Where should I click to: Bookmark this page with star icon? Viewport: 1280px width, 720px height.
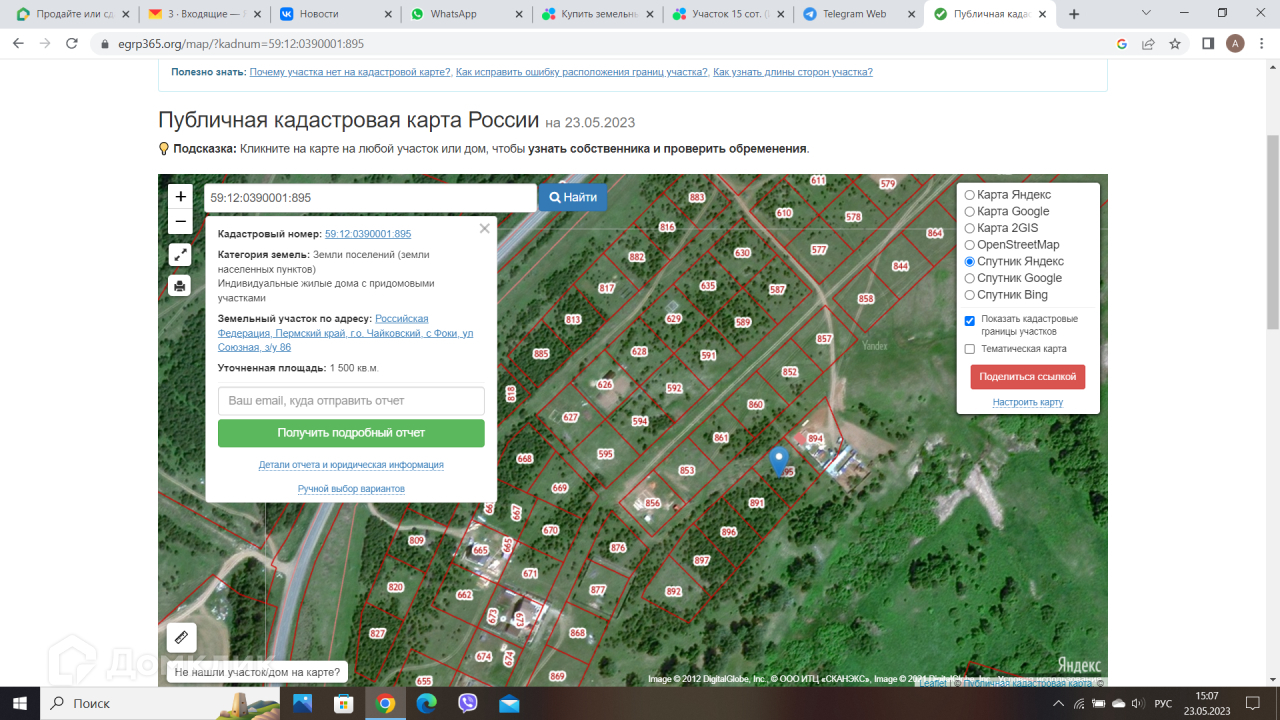[x=1175, y=44]
